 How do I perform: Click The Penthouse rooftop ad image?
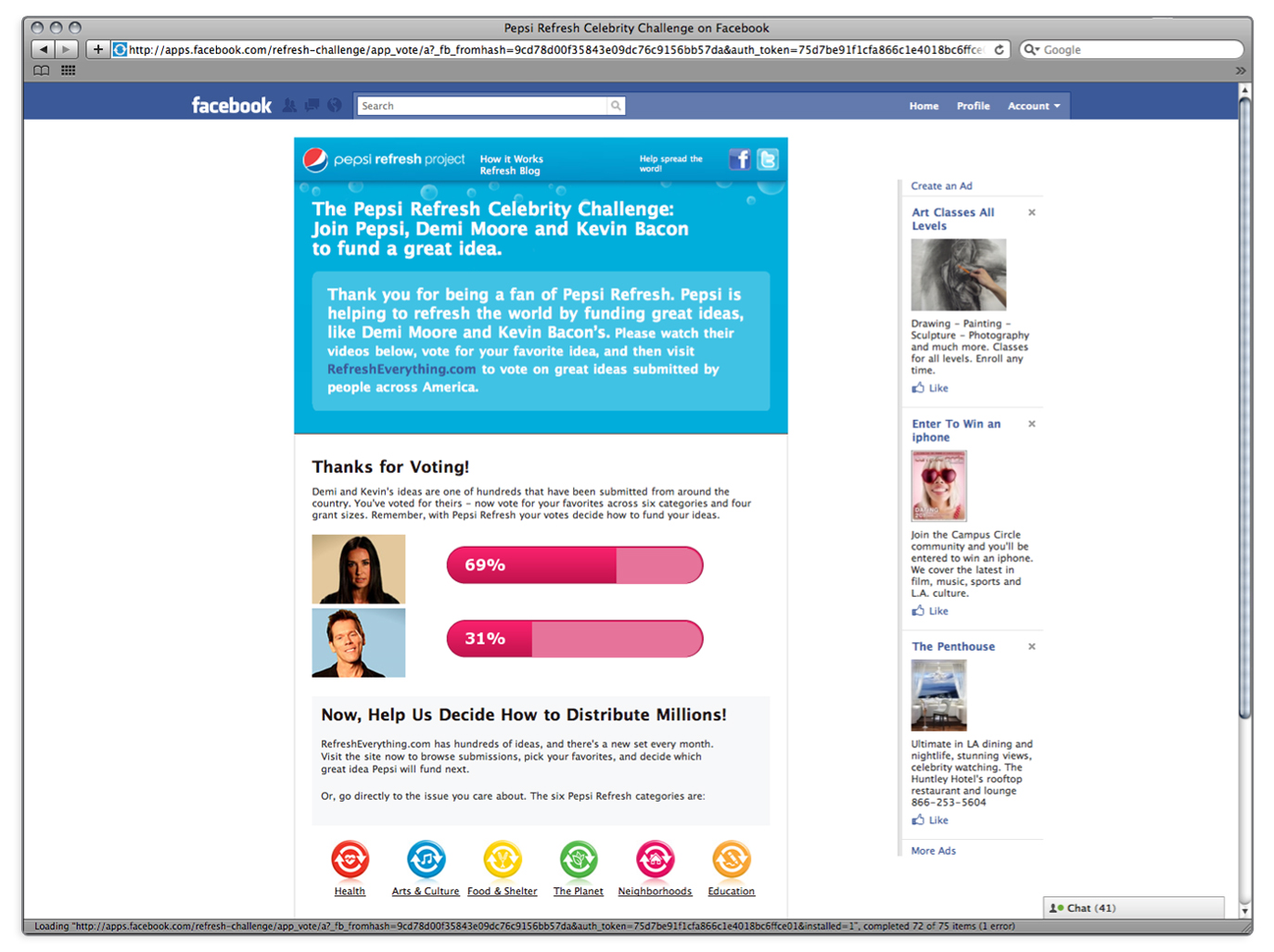(x=939, y=695)
